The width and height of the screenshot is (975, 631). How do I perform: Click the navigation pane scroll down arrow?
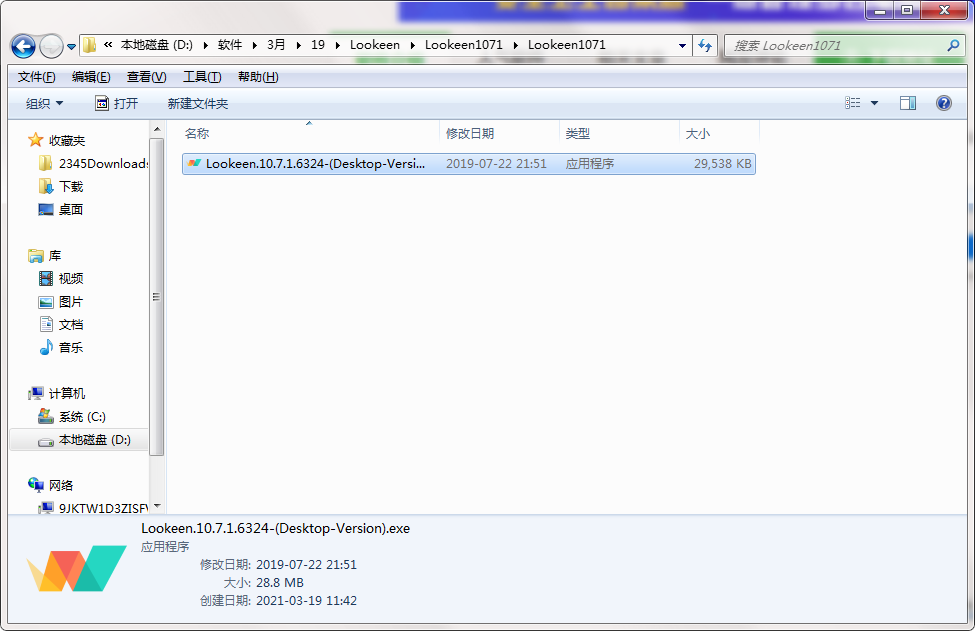click(157, 506)
